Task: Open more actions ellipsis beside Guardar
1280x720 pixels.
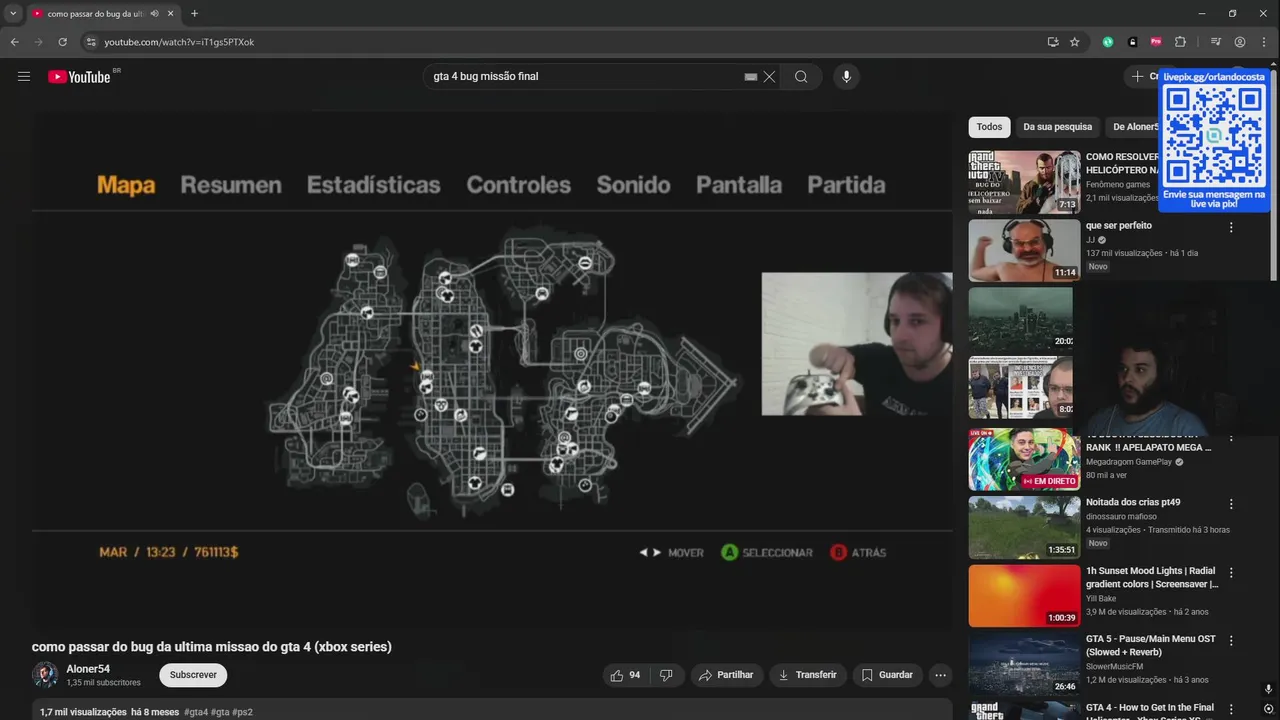Action: (940, 675)
